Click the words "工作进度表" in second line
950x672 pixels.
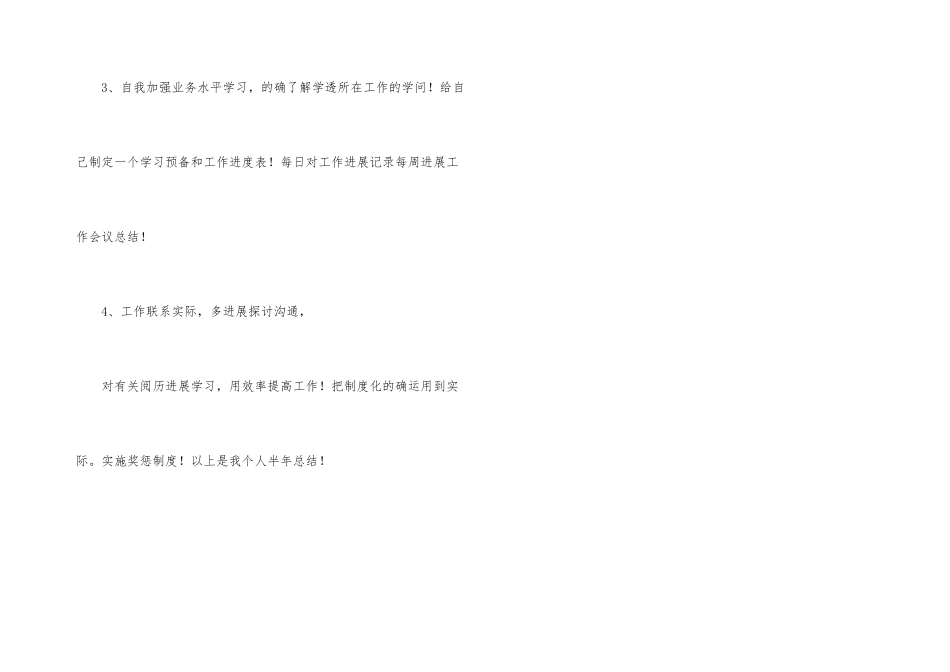pyautogui.click(x=235, y=162)
